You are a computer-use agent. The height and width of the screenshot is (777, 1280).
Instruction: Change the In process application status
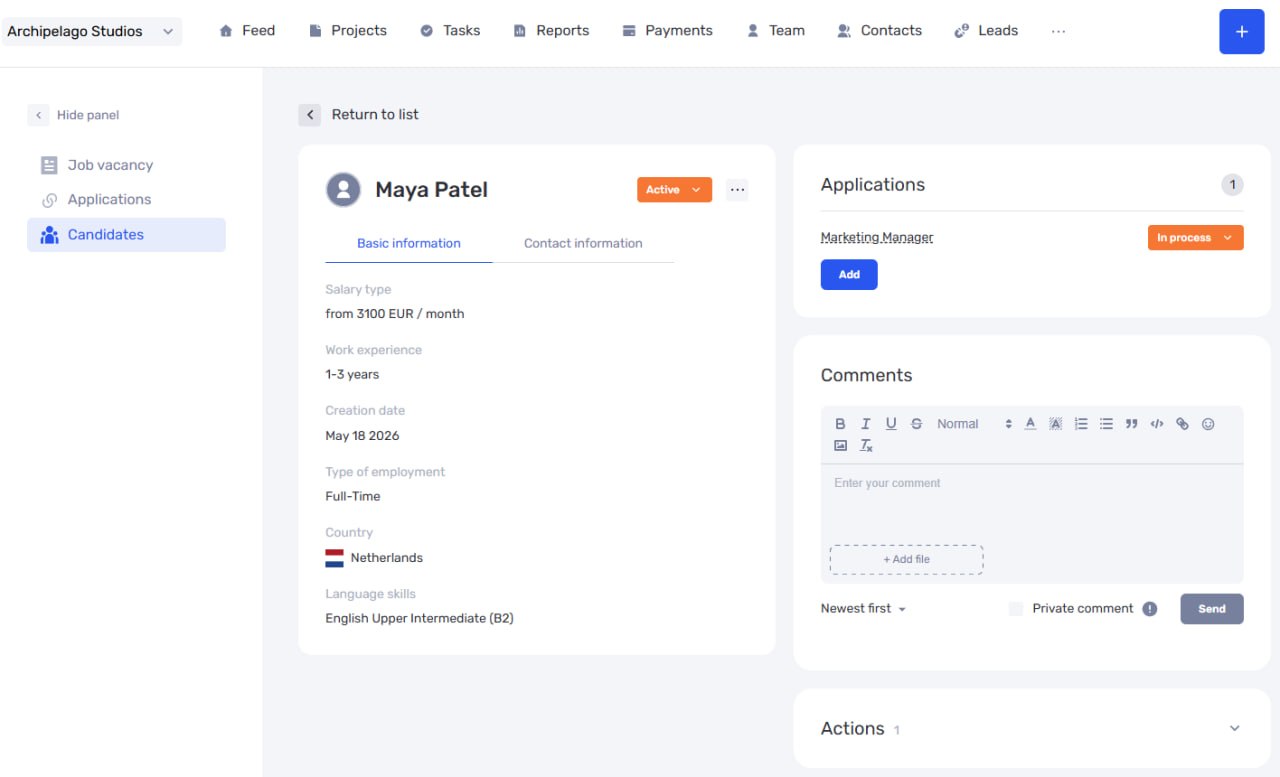(1195, 238)
